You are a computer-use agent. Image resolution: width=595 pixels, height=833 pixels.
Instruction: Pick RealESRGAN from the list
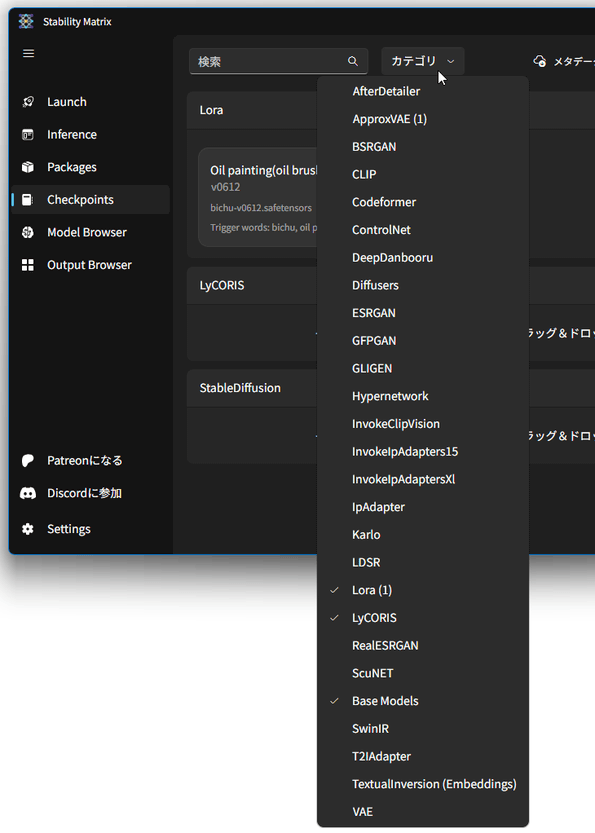tap(423, 645)
